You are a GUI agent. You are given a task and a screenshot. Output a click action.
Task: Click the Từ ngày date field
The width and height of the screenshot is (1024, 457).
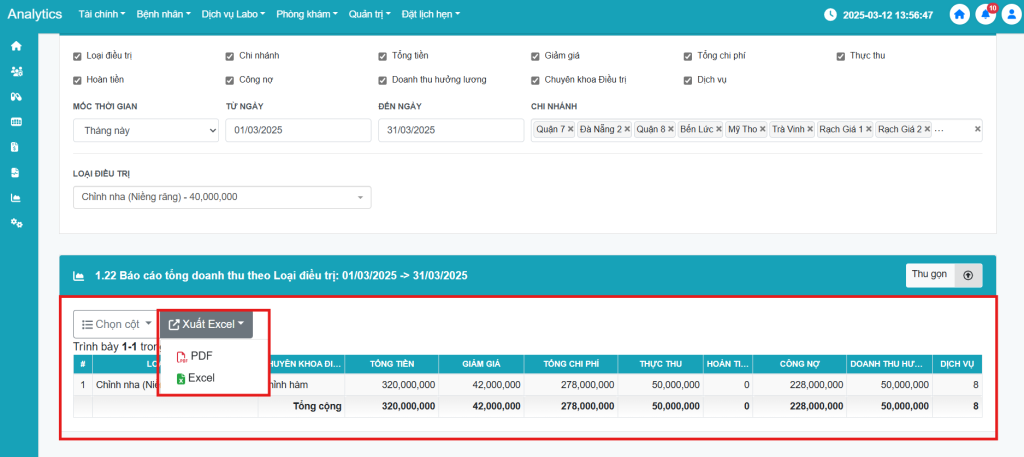coord(298,130)
